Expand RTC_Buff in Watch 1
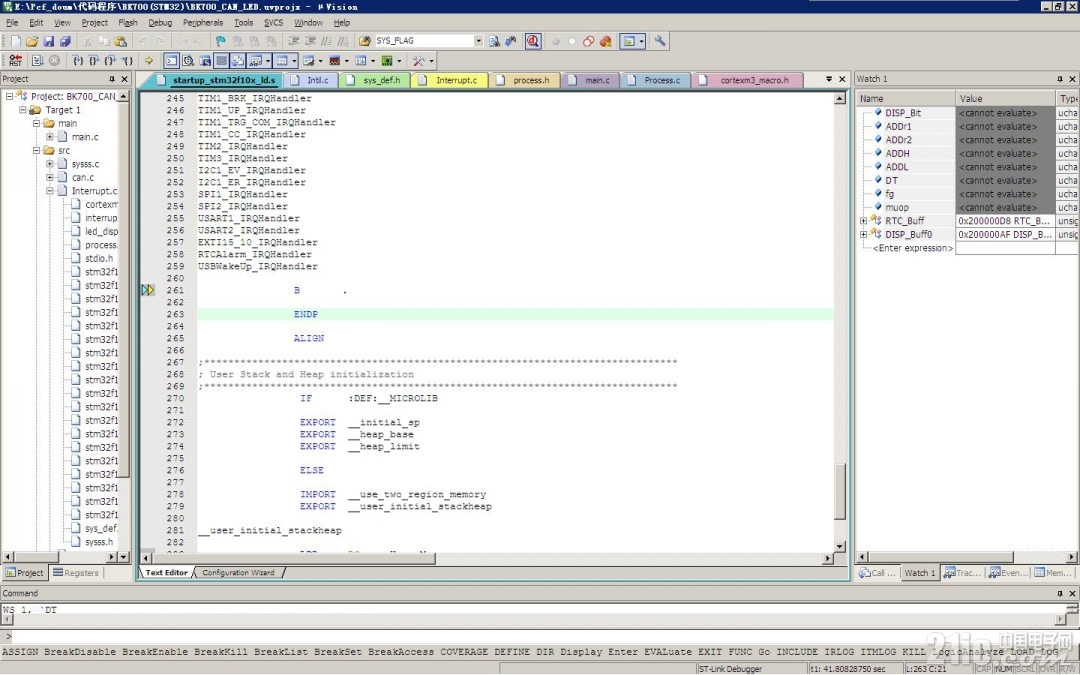Viewport: 1080px width, 675px height. pyautogui.click(x=863, y=221)
